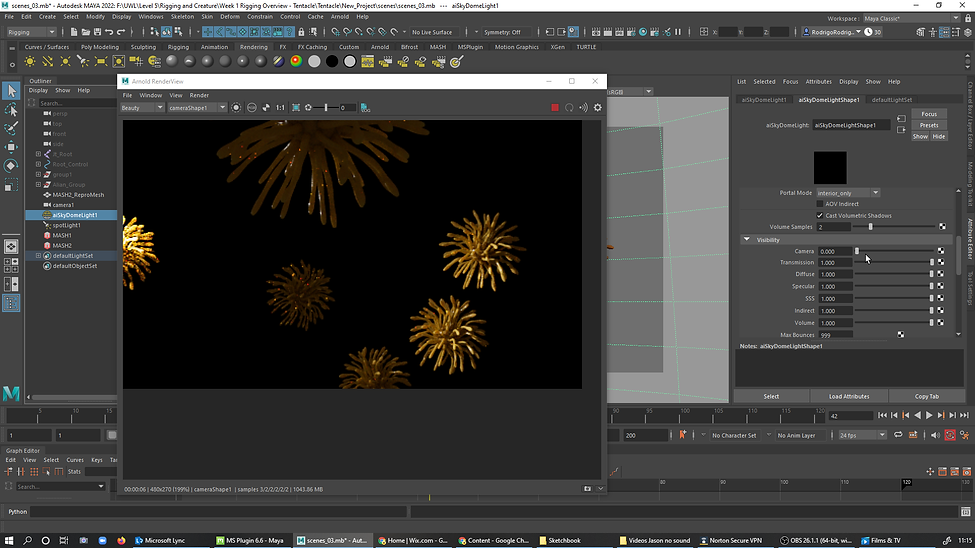975x548 pixels.
Task: Click the Redo icon in status line
Action: coord(121,32)
